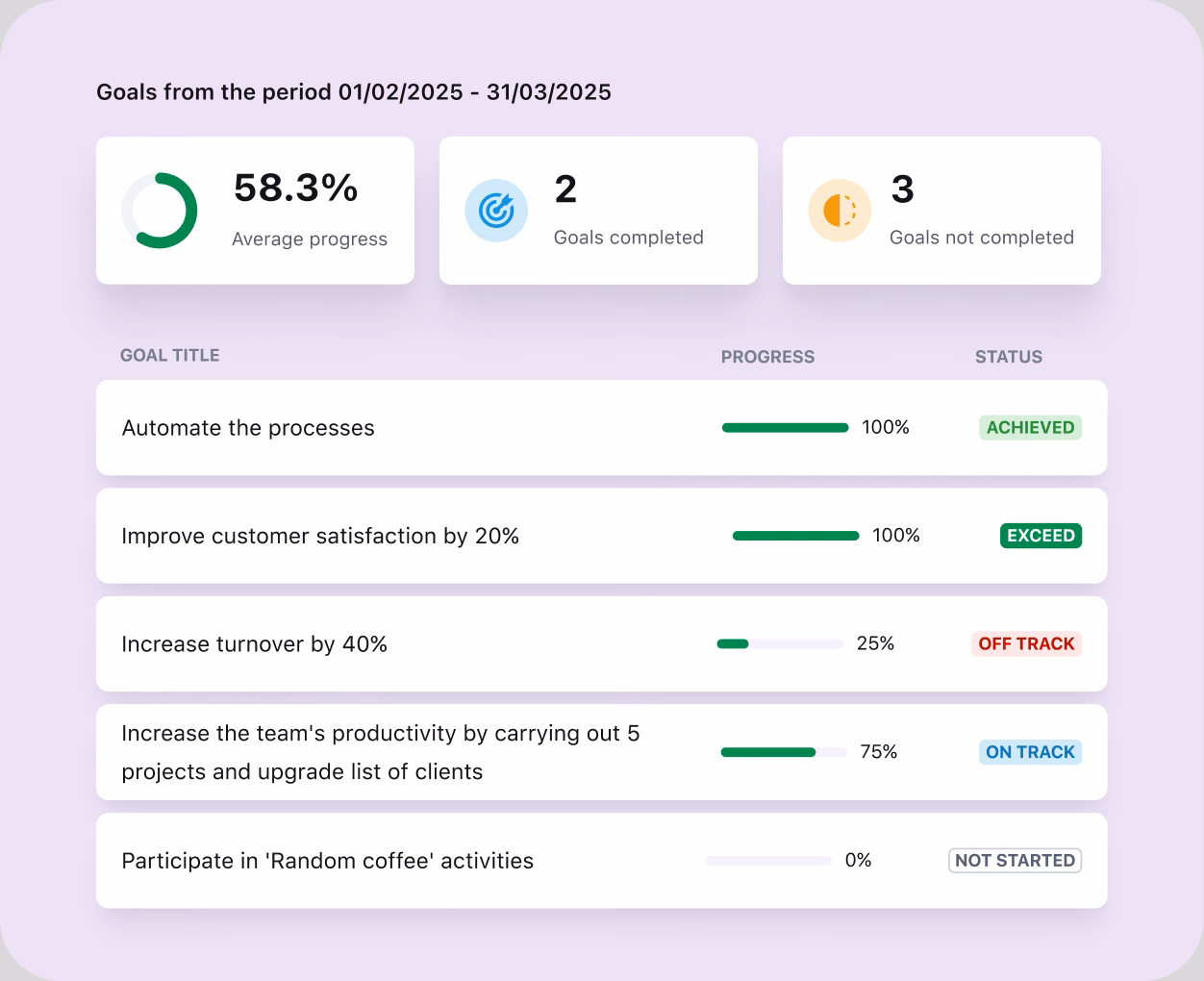This screenshot has width=1204, height=981.
Task: Click the 75% progress bar
Action: point(784,752)
